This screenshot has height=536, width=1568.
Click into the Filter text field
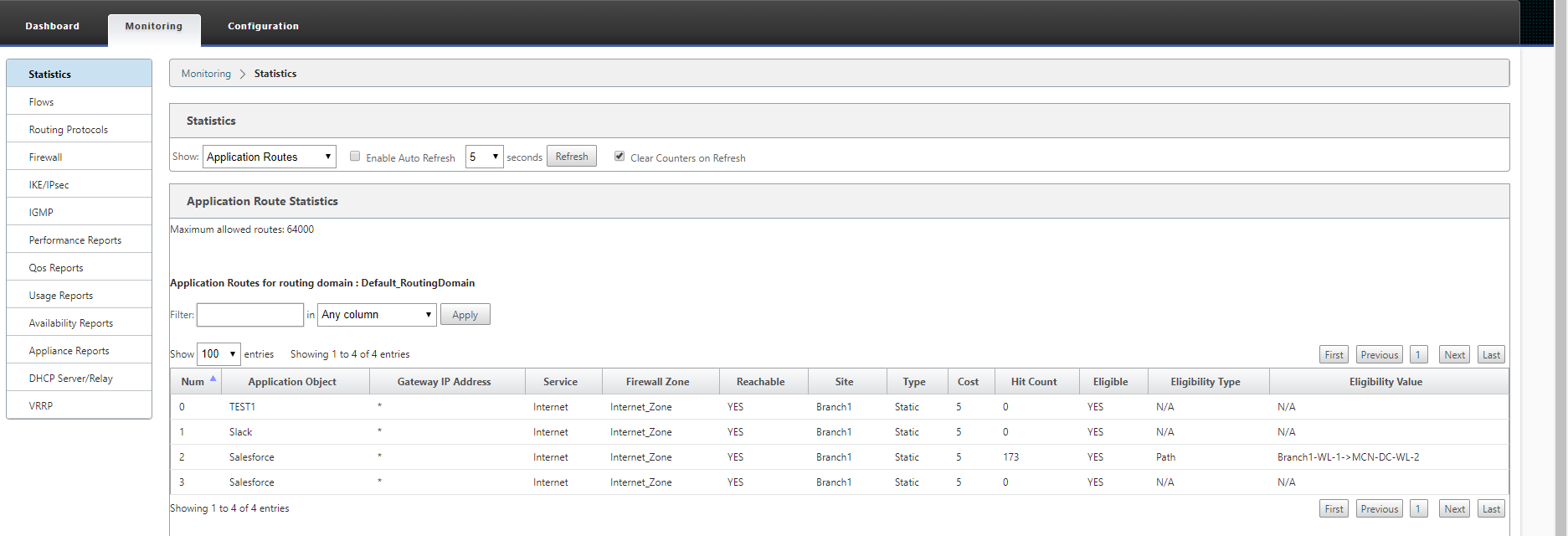pos(250,315)
